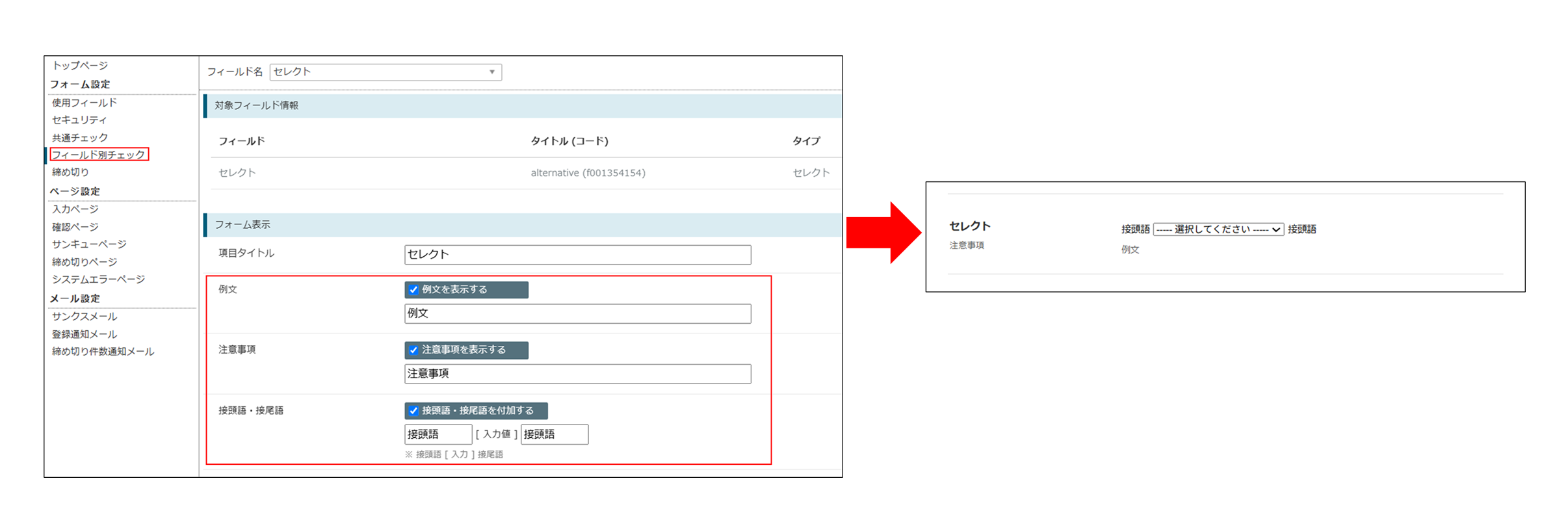Open 共通チェック in the sidebar

80,138
